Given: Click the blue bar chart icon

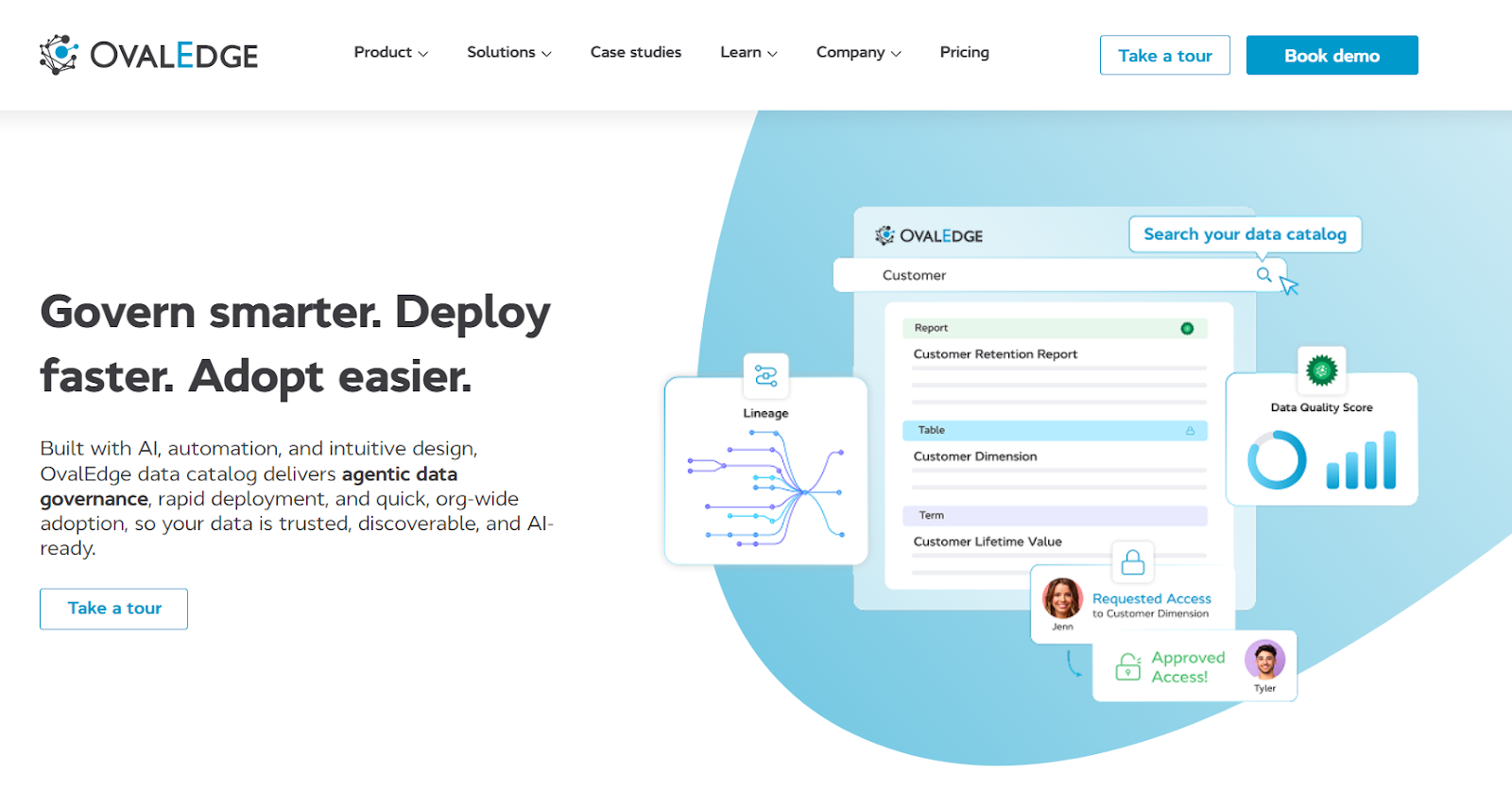Looking at the screenshot, I should click(1361, 460).
